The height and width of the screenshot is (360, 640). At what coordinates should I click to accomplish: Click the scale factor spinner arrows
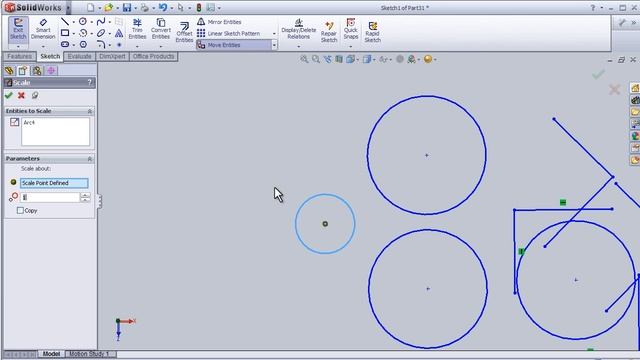pos(85,198)
